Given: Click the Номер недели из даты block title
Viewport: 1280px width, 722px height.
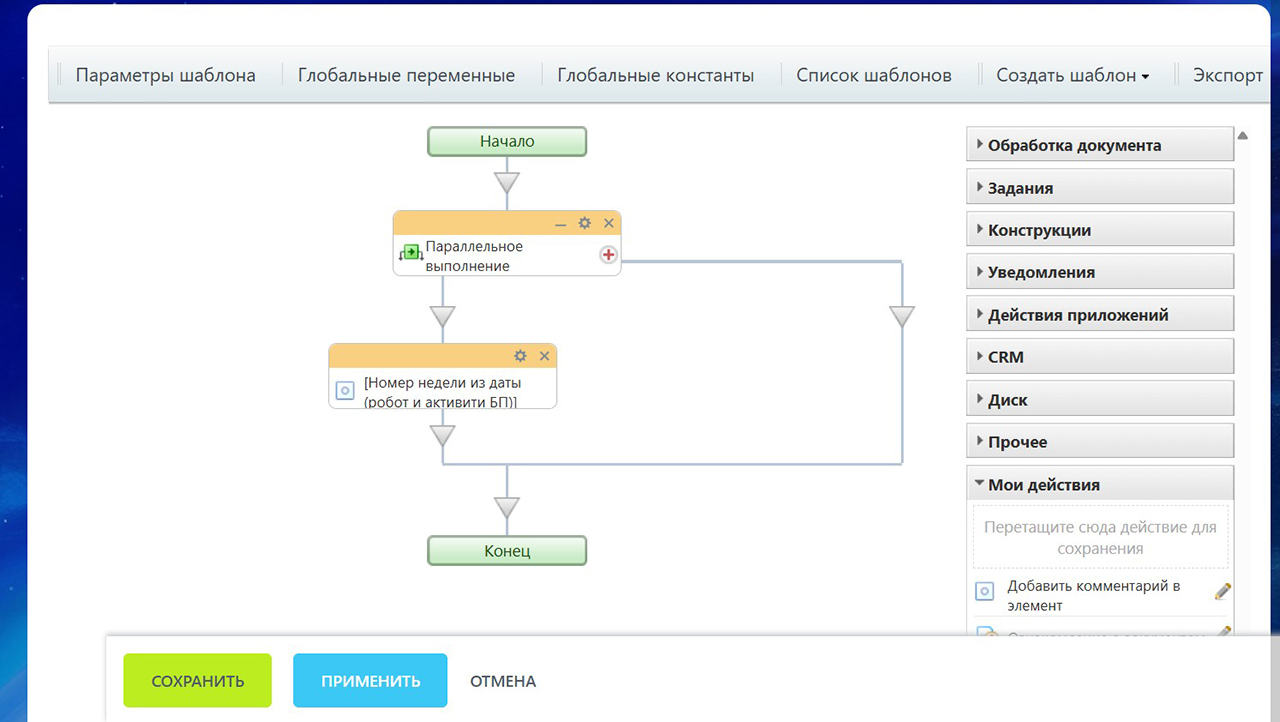Looking at the screenshot, I should (x=442, y=392).
